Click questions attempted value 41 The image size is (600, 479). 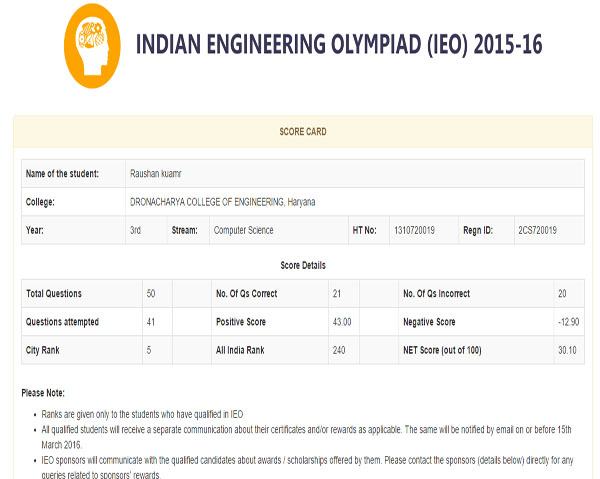pyautogui.click(x=151, y=322)
